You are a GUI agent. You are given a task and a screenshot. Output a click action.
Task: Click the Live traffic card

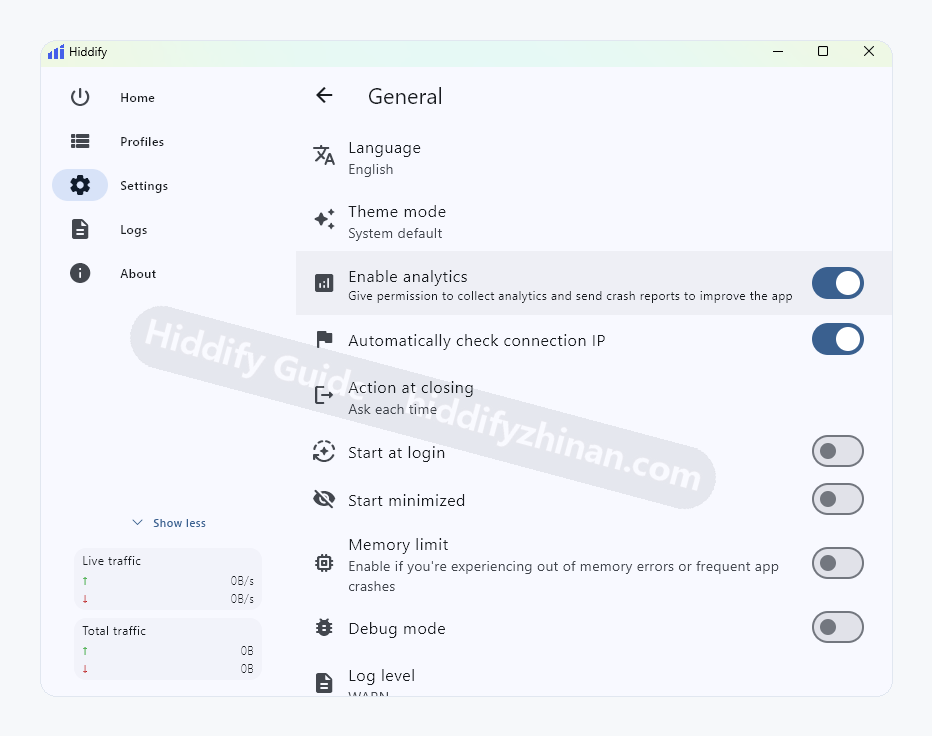point(168,579)
